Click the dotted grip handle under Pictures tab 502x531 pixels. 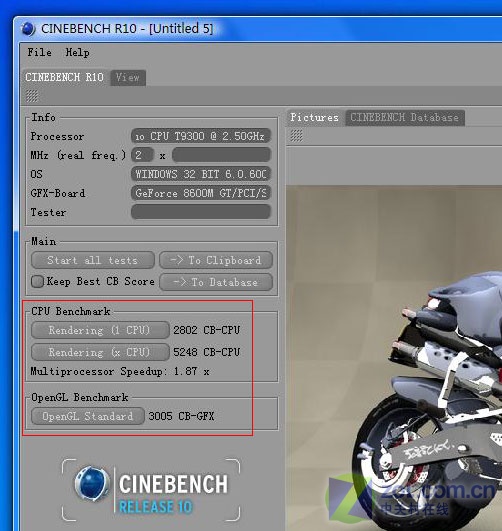296,136
